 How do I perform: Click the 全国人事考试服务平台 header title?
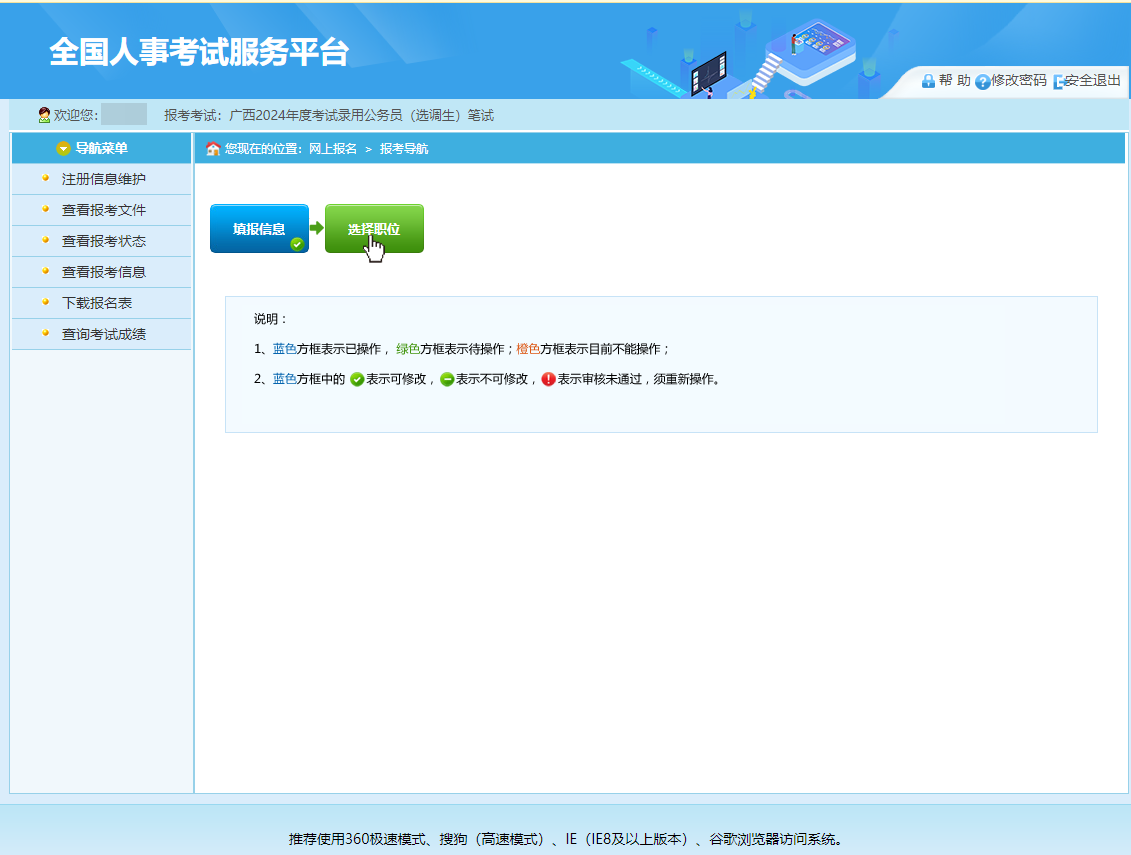(199, 52)
